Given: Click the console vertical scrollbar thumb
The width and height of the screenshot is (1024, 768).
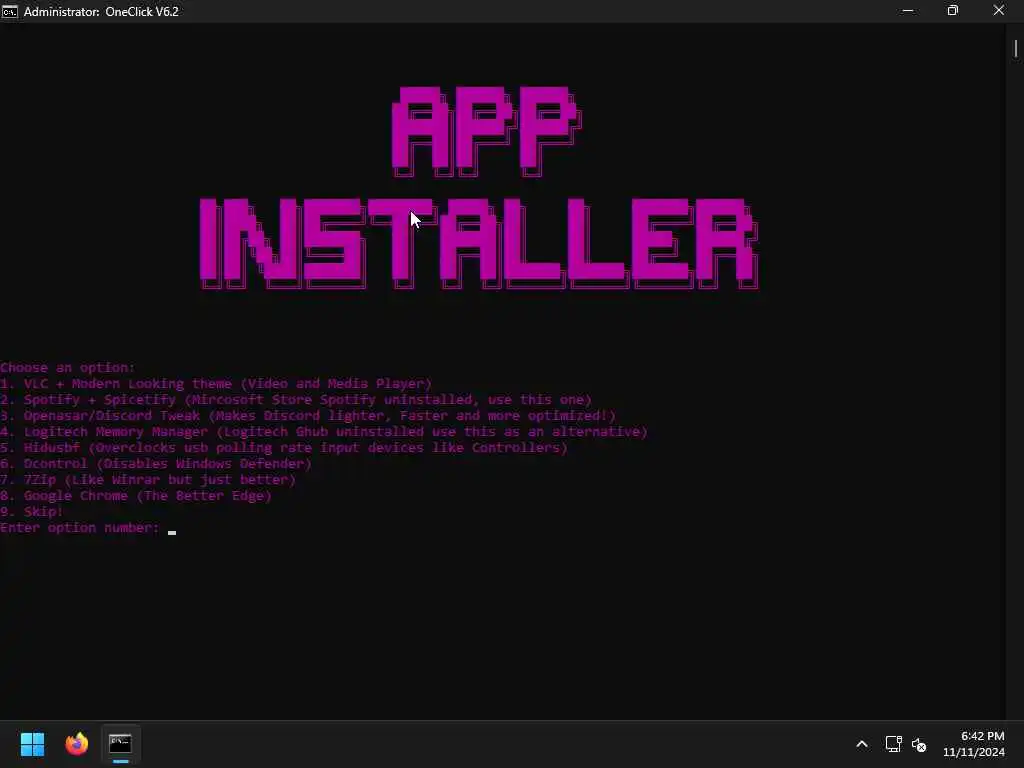Looking at the screenshot, I should (x=1016, y=48).
